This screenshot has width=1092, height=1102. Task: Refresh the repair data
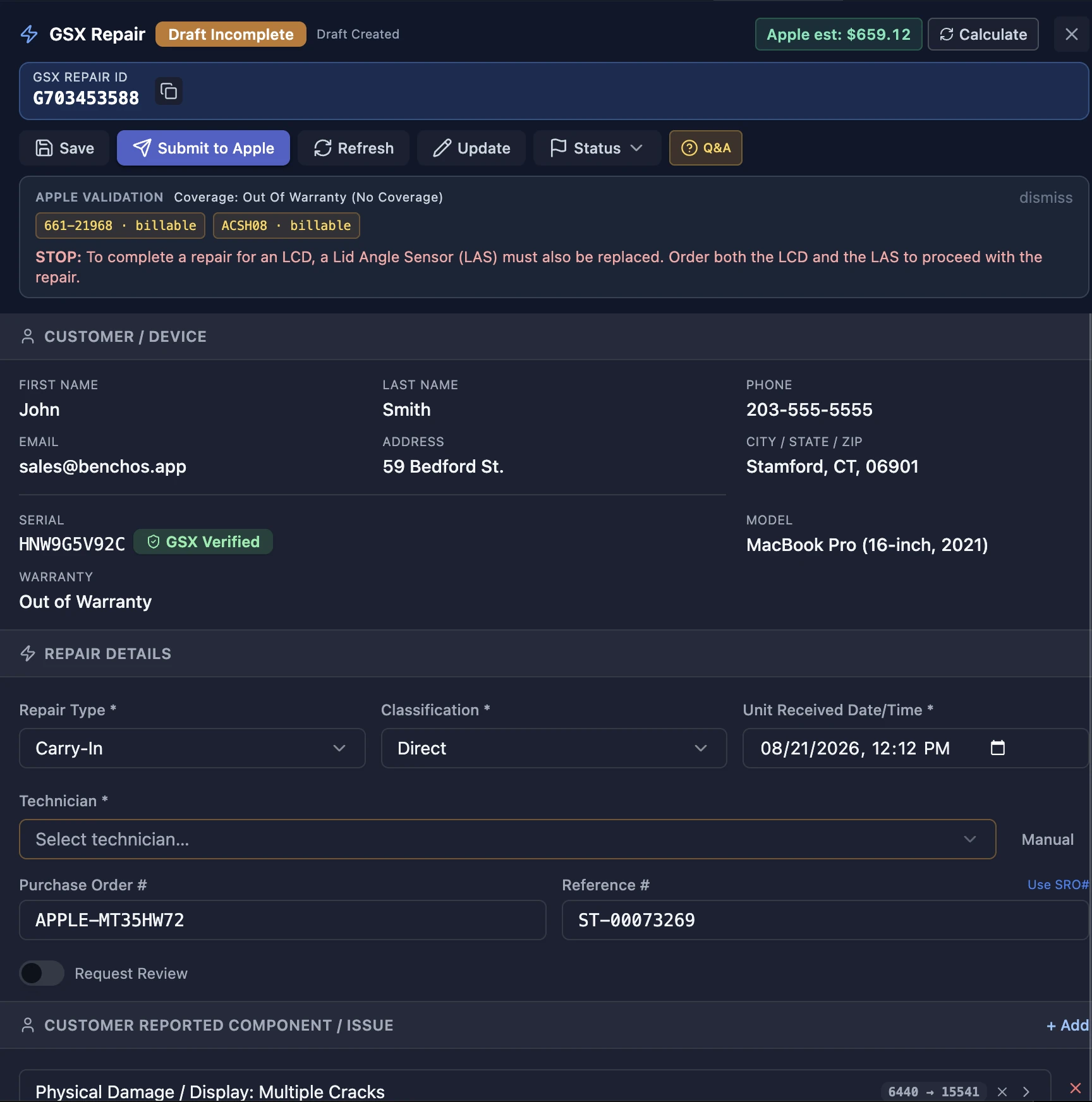point(353,148)
